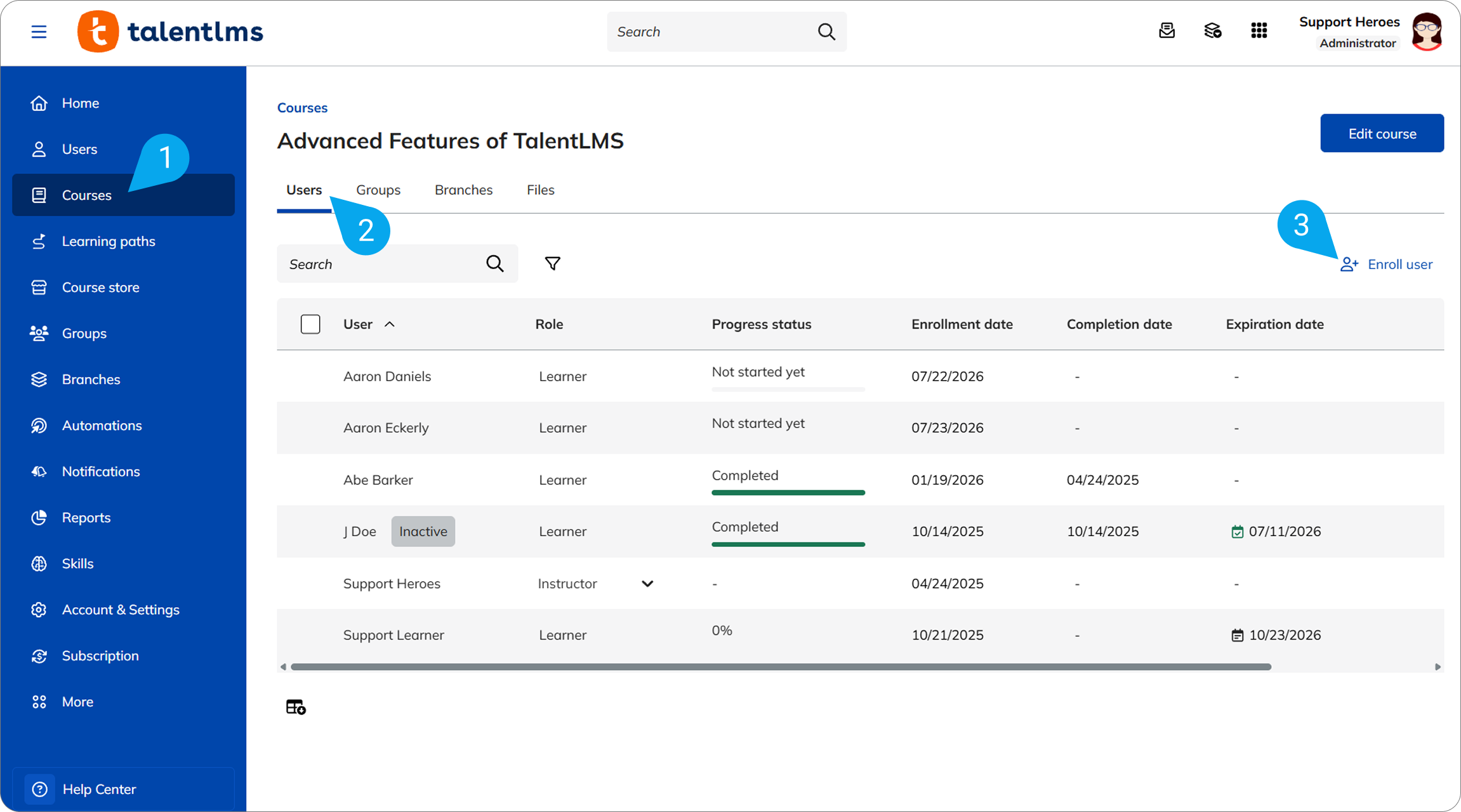Viewport: 1461px width, 812px height.
Task: Open the course catalog stack icon
Action: coord(1213,30)
